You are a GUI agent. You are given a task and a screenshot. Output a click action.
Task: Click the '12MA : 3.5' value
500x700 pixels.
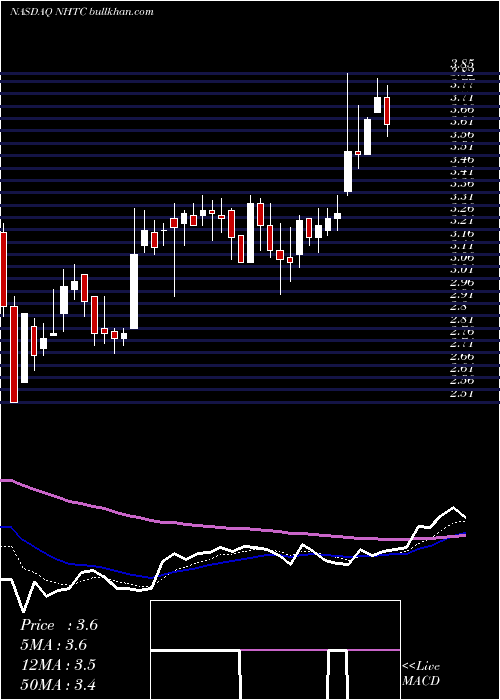pos(58,665)
